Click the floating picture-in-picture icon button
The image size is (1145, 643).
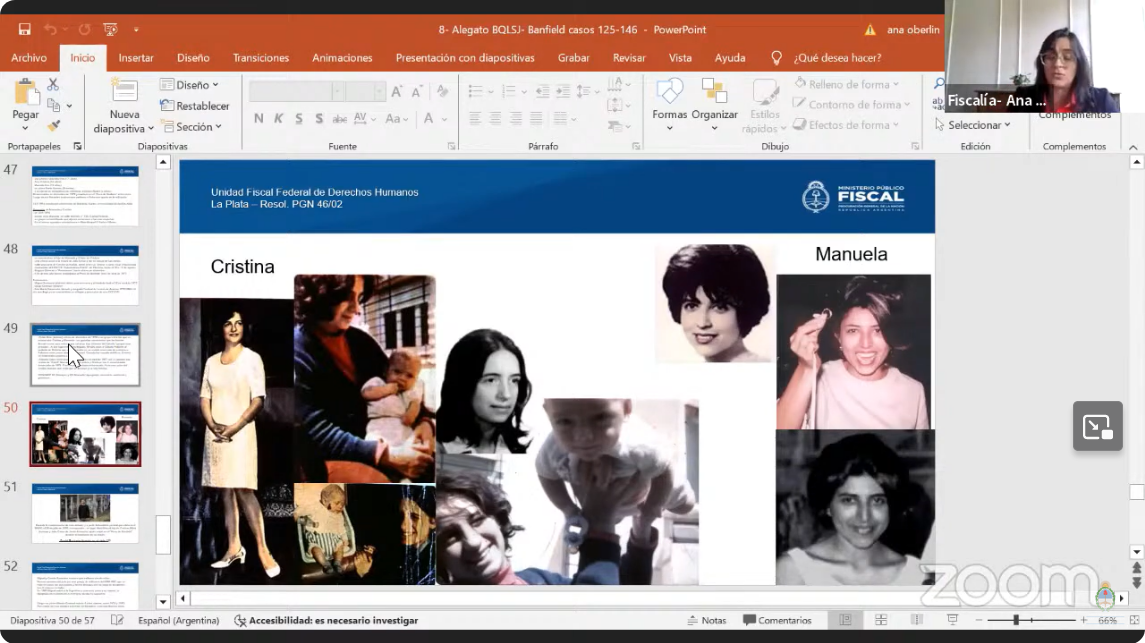coord(1097,427)
